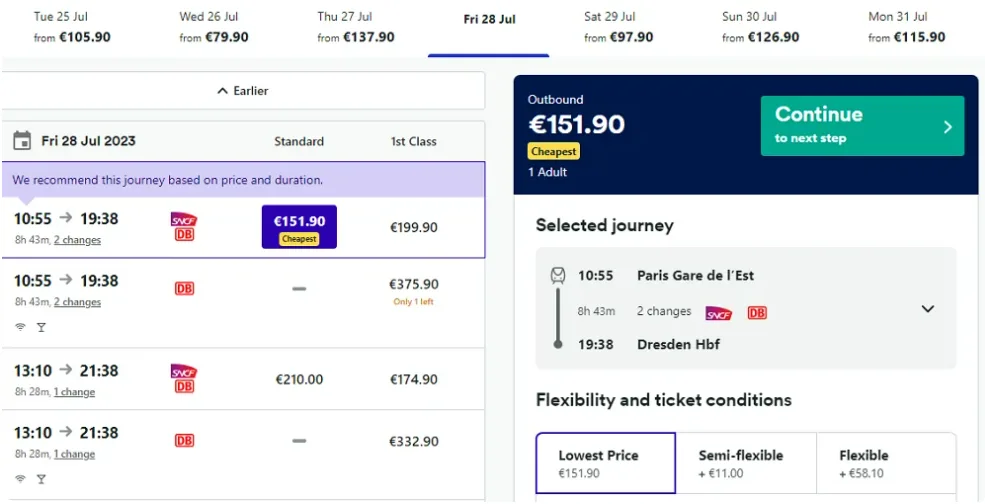This screenshot has height=504, width=985.
Task: Click the WiFi icon under the second 10:55 journey
Action: tap(21, 327)
